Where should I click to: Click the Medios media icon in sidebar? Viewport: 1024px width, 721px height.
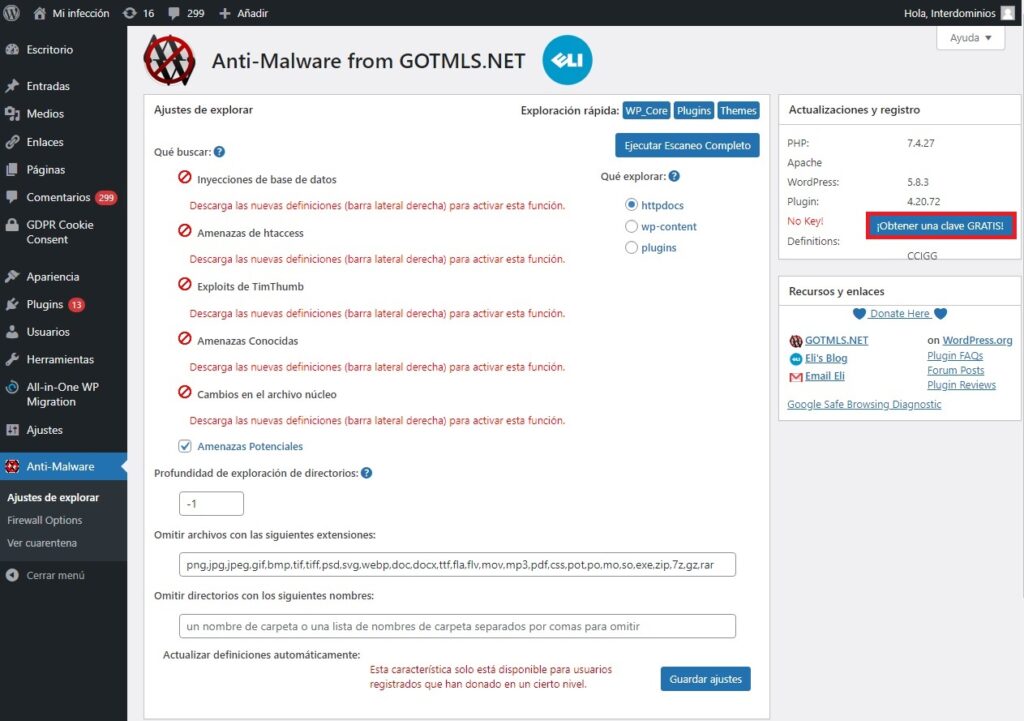(12, 114)
